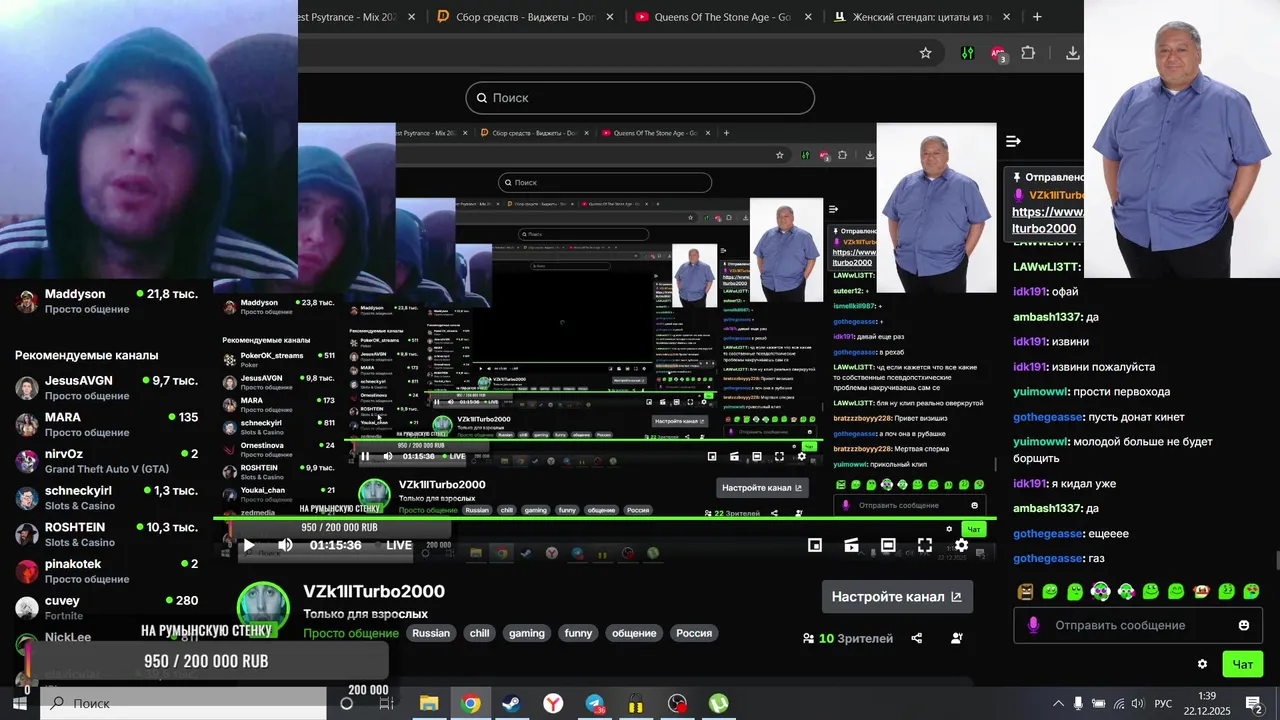This screenshot has width=1280, height=720.
Task: Open Adblock Plus extension in outermost browser toolbar
Action: [998, 53]
